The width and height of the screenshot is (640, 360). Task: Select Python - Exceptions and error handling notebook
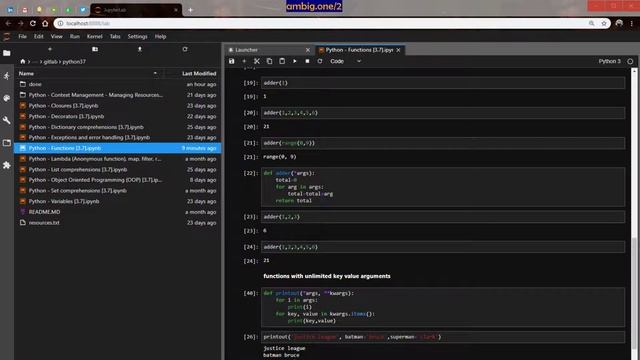[x=118, y=138]
